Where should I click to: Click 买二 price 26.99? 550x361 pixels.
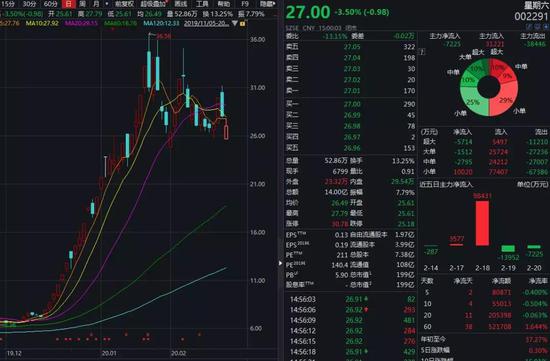(352, 115)
